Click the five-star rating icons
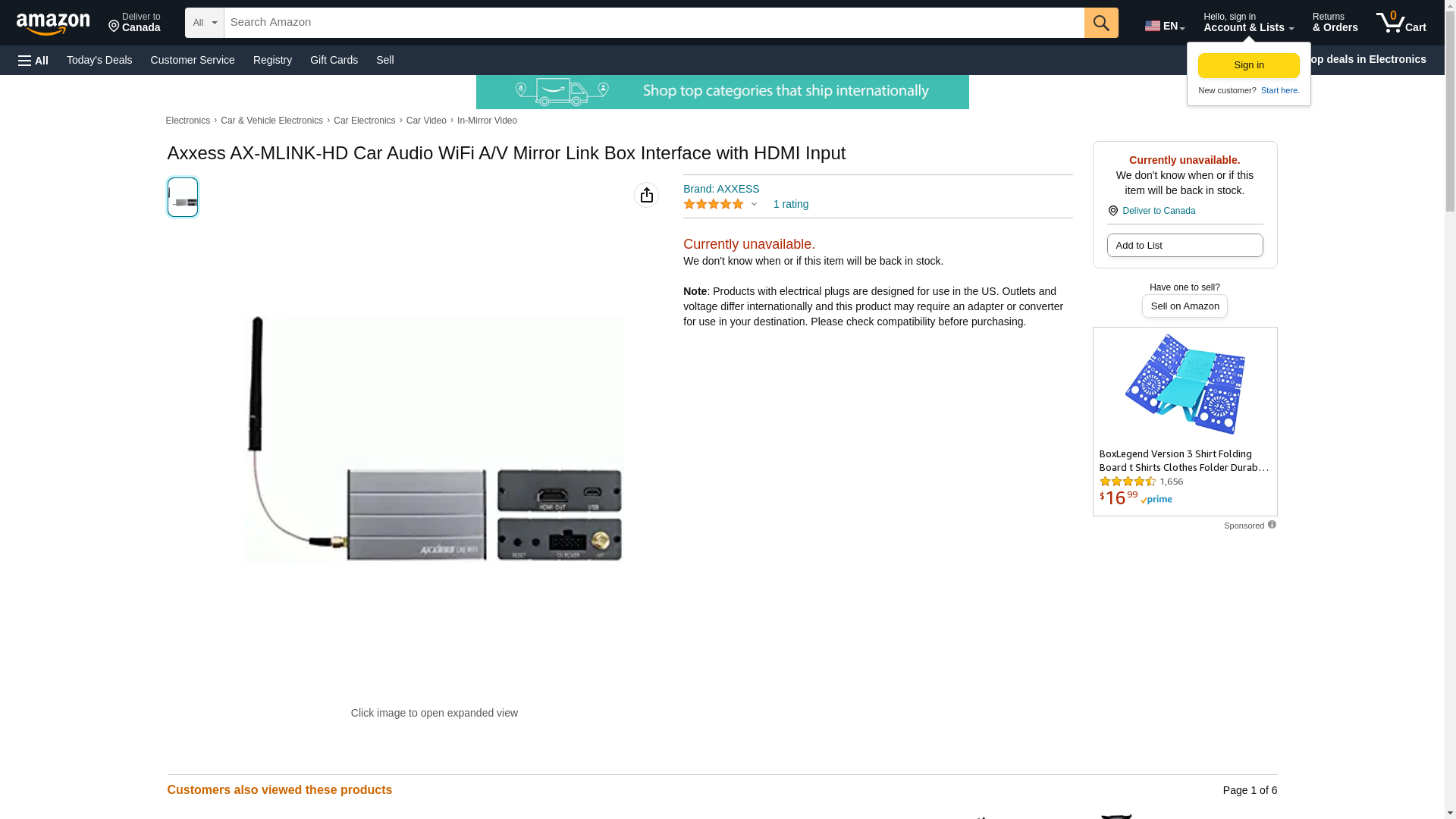The image size is (1456, 819). (713, 204)
